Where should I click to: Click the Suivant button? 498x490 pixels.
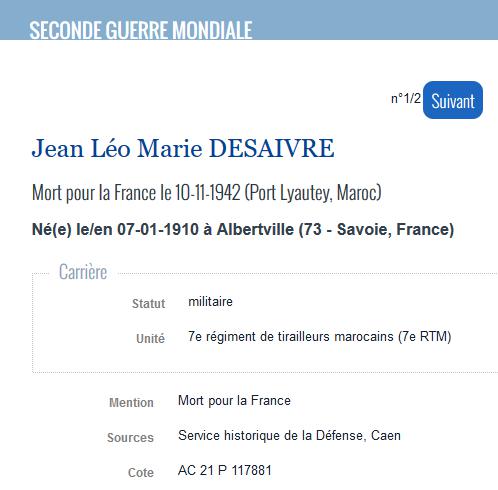click(x=453, y=100)
